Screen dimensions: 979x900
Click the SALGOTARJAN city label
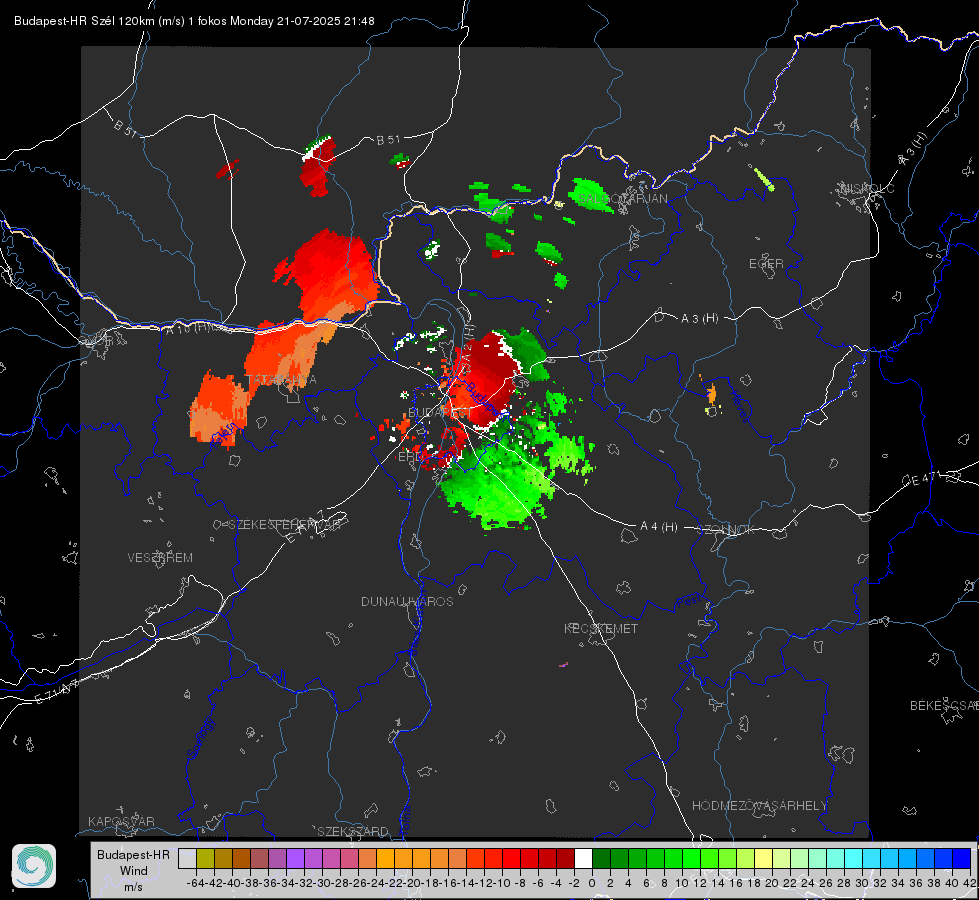(622, 199)
